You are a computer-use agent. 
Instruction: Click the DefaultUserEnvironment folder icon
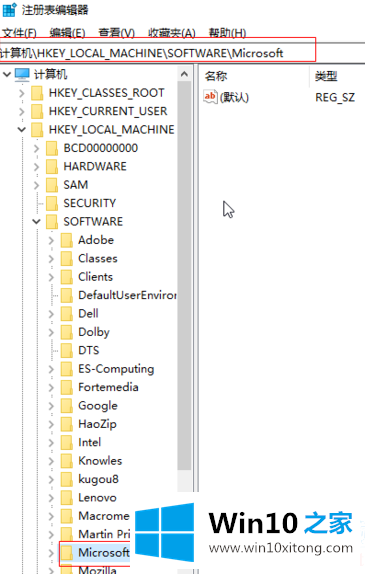pos(67,295)
